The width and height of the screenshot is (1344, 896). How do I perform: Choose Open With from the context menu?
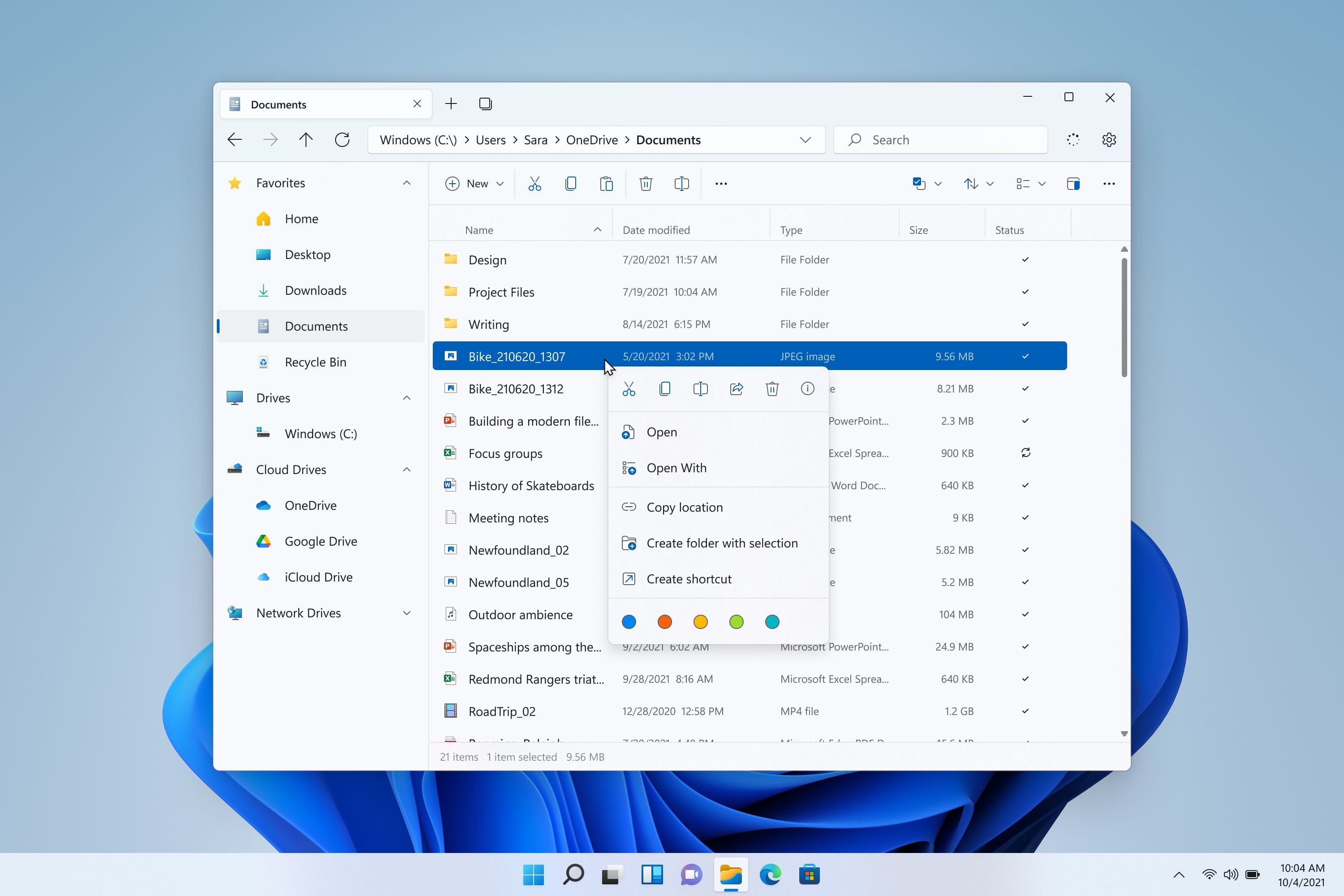[677, 467]
